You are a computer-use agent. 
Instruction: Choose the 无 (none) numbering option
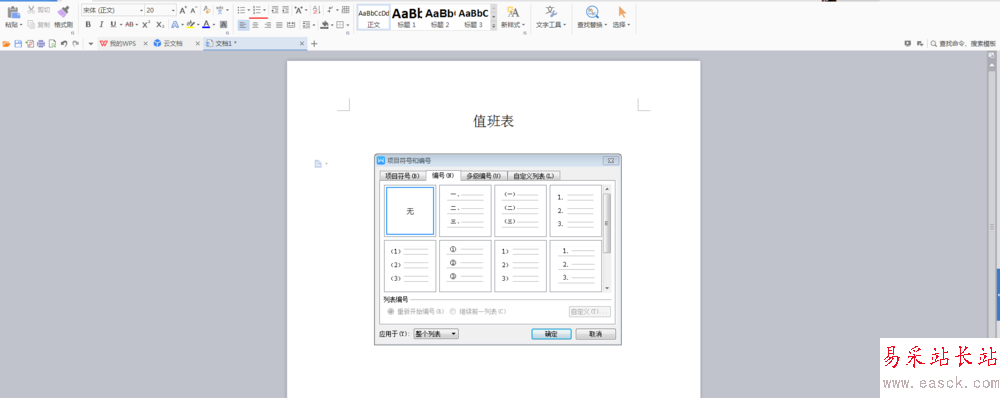point(410,211)
